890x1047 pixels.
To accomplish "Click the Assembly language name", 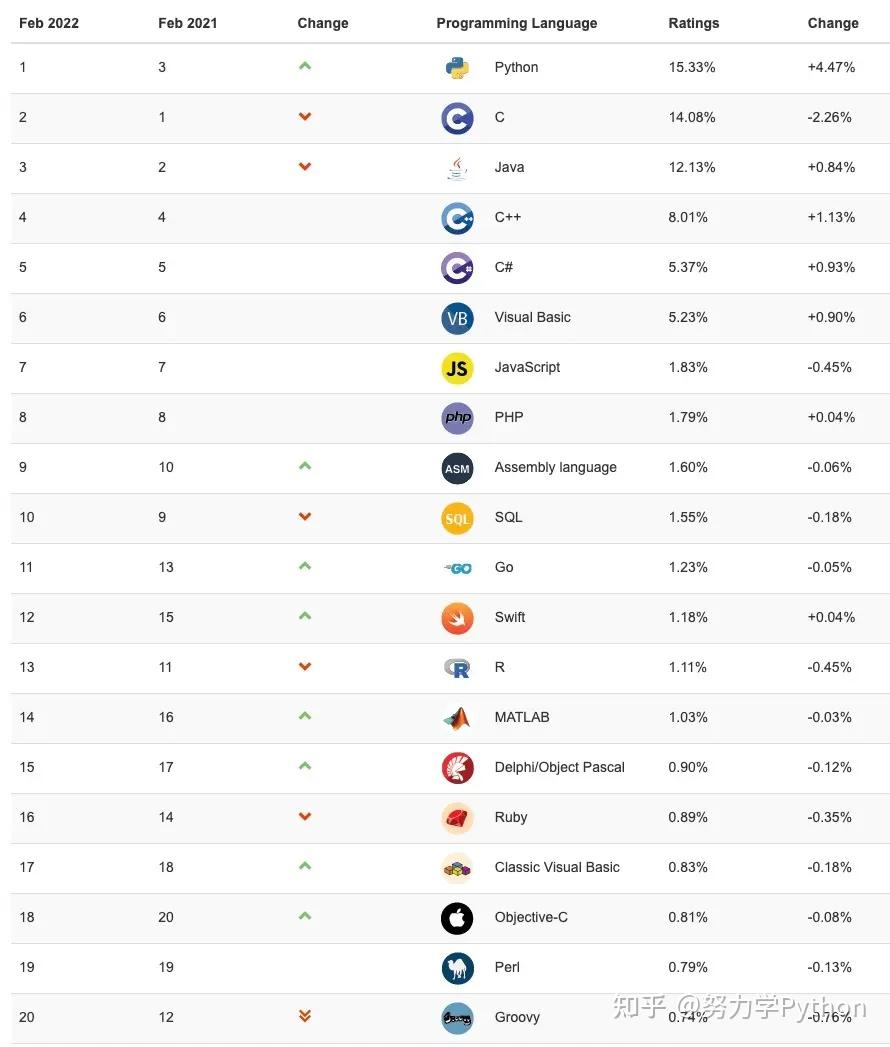I will [x=555, y=467].
